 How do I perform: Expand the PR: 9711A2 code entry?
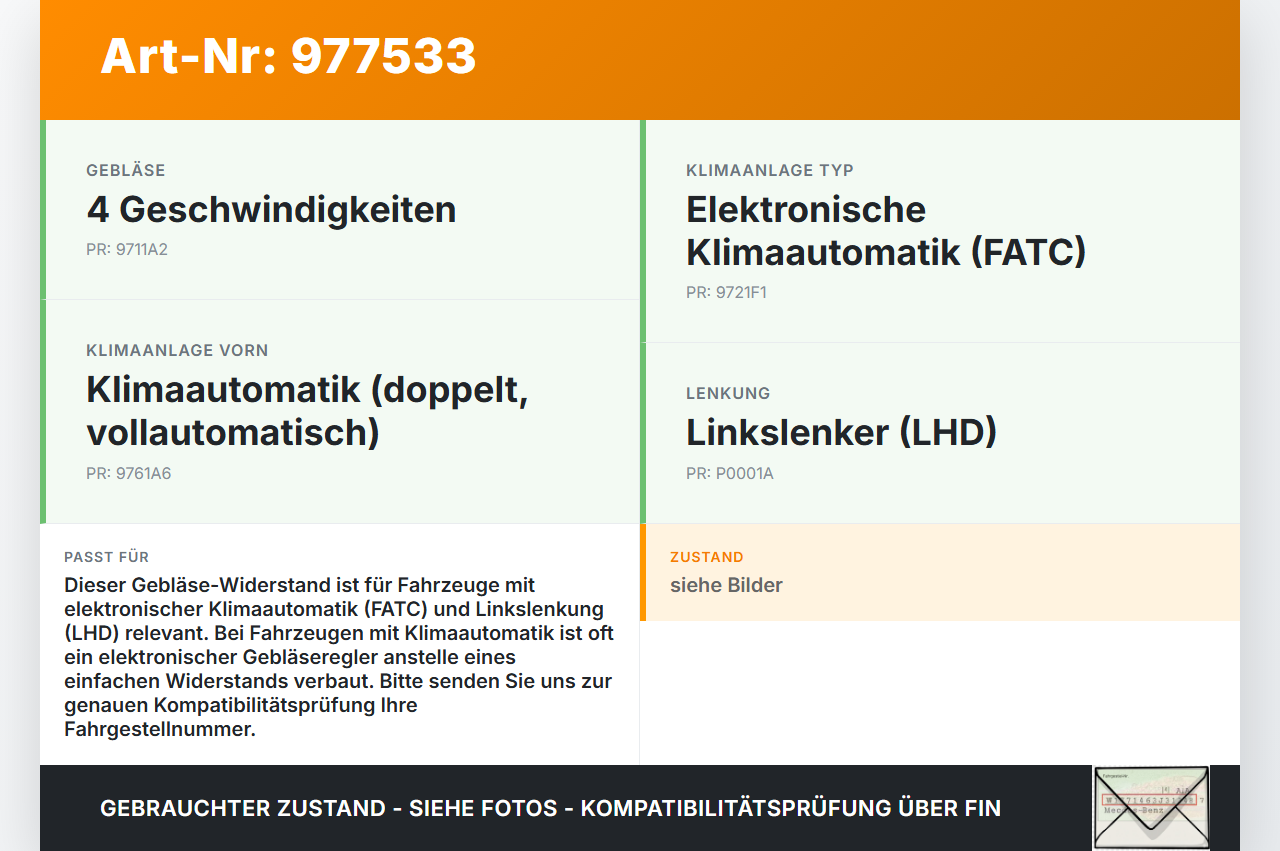tap(127, 249)
